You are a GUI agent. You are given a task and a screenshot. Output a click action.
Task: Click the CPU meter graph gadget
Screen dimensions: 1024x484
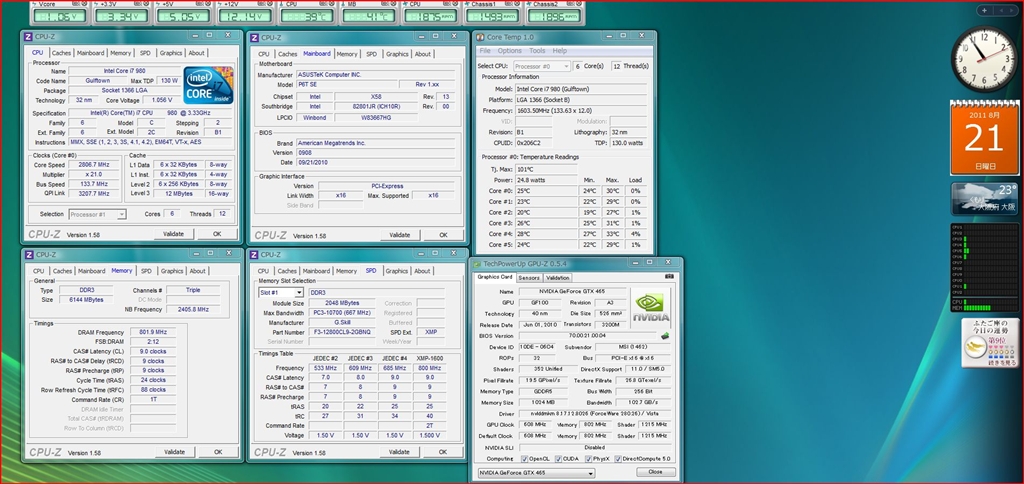pos(982,267)
